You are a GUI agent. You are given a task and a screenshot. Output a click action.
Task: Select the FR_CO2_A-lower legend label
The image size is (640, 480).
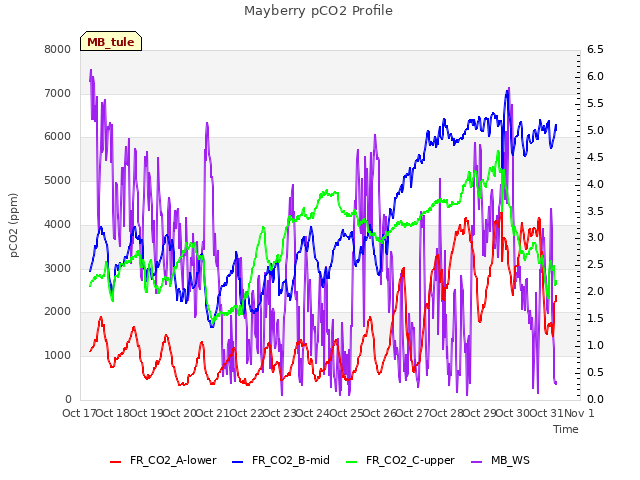[173, 460]
